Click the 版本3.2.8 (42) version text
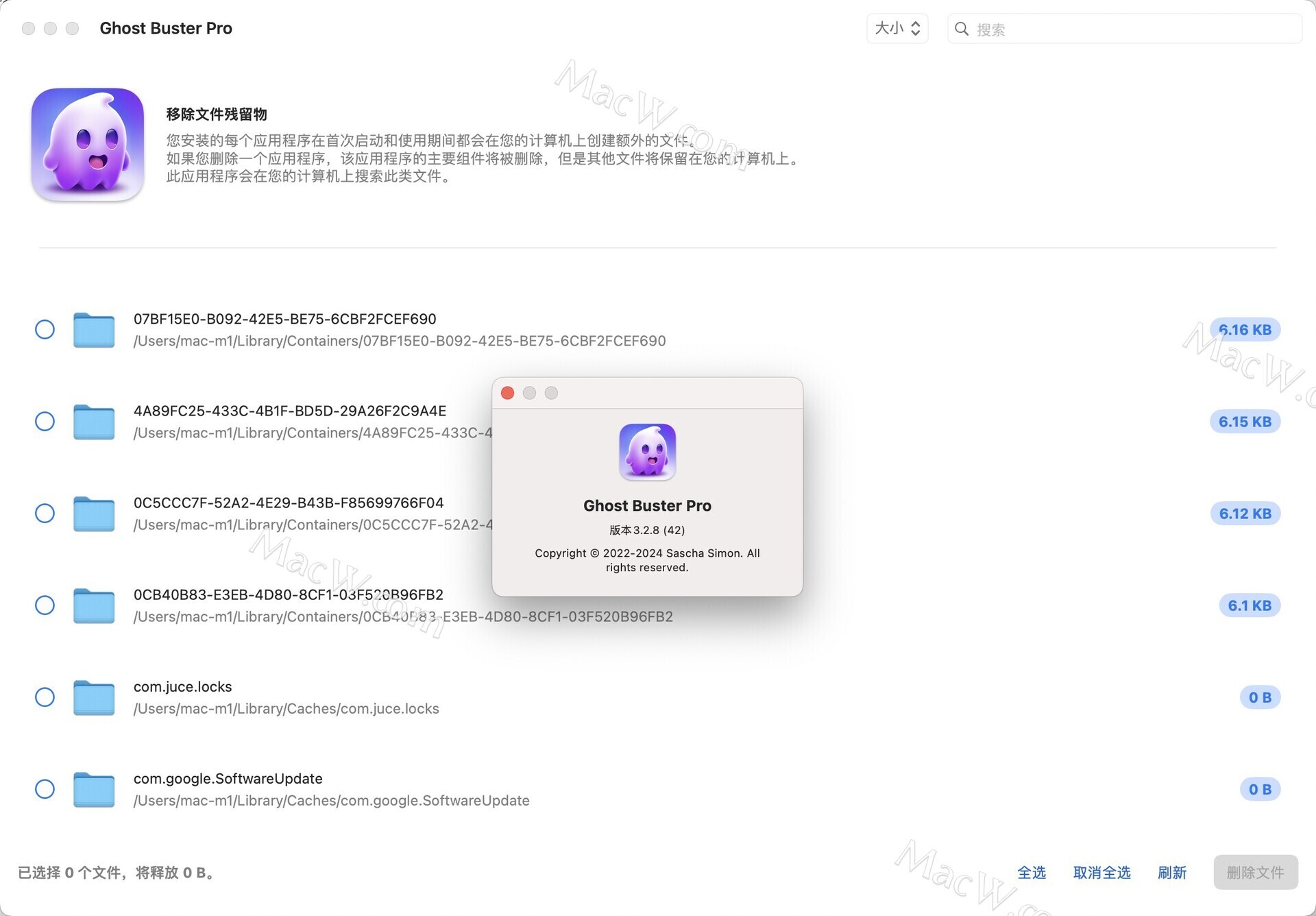This screenshot has width=1316, height=916. coord(647,530)
